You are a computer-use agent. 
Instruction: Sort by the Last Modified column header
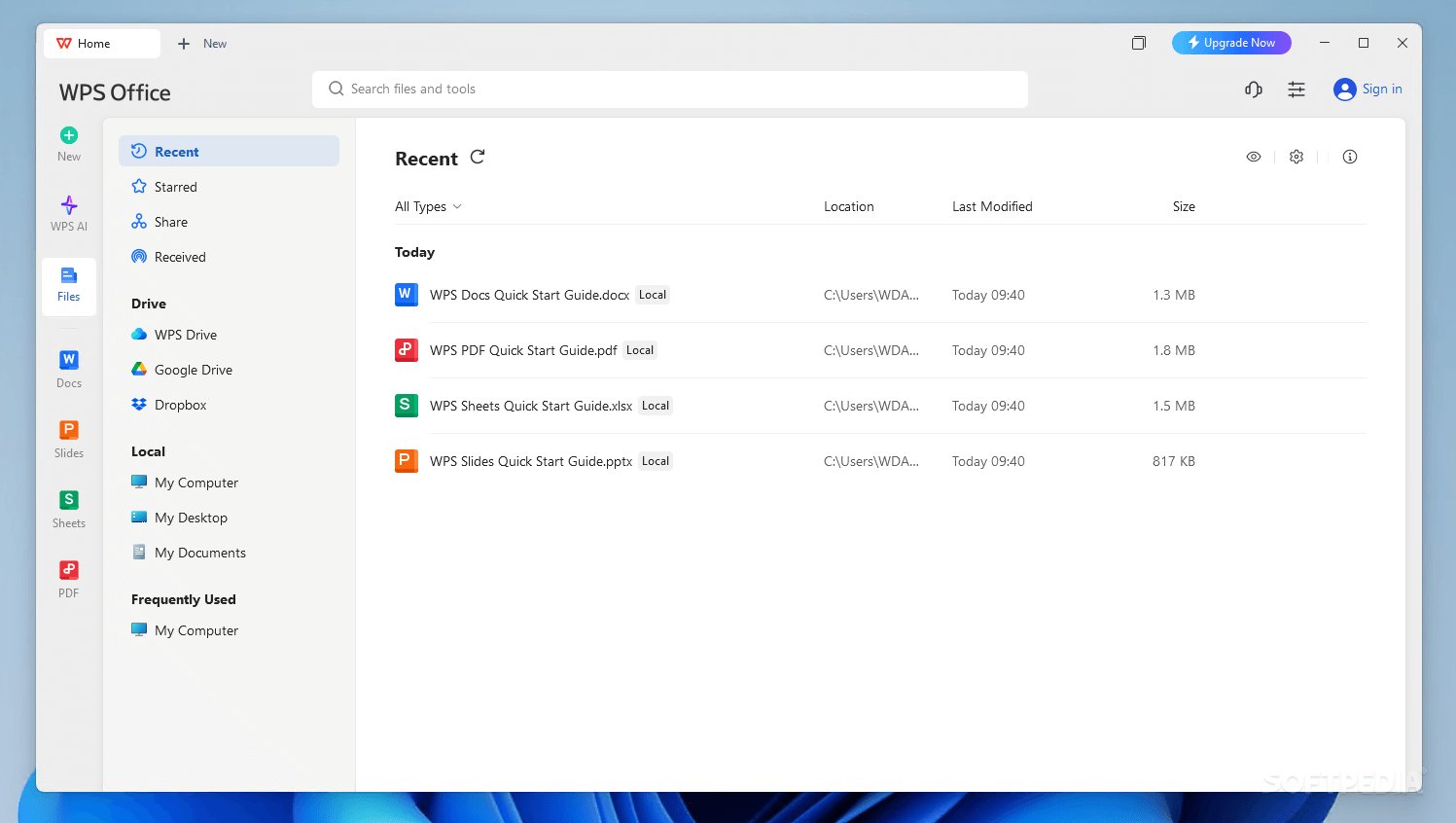pos(992,206)
